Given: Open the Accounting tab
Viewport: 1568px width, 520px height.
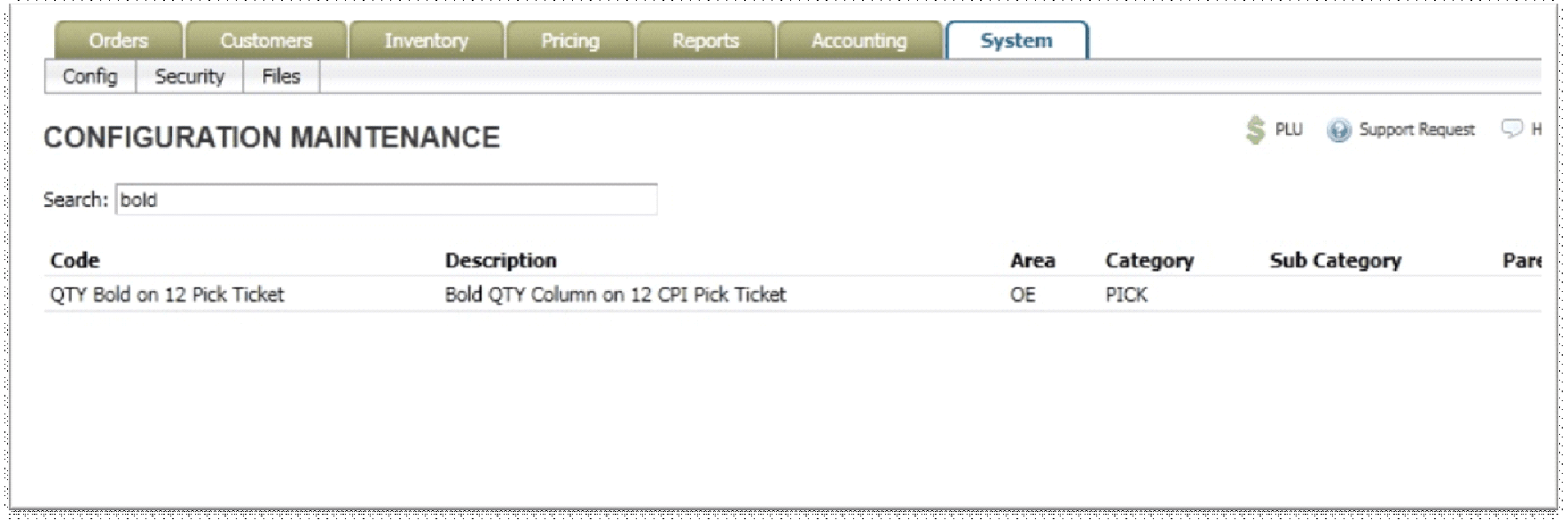Looking at the screenshot, I should (x=859, y=41).
